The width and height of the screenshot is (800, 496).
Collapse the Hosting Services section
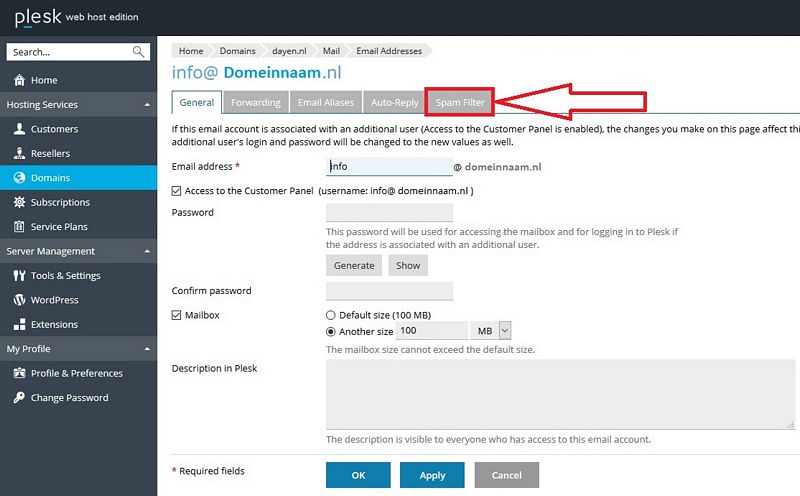click(x=147, y=105)
